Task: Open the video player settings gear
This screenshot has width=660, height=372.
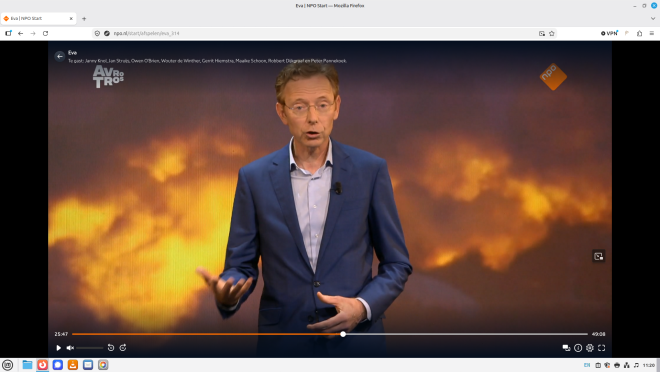Action: [x=590, y=348]
